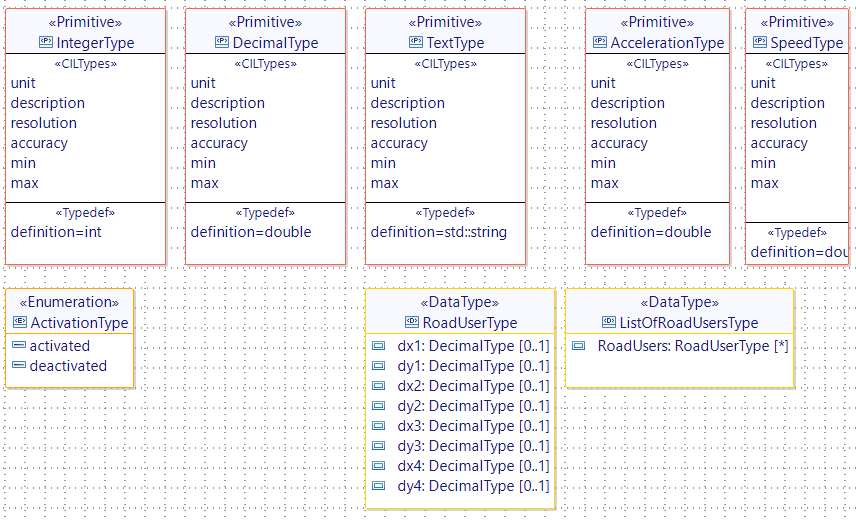Select the AccelerationType class name
This screenshot has width=856, height=521.
667,43
